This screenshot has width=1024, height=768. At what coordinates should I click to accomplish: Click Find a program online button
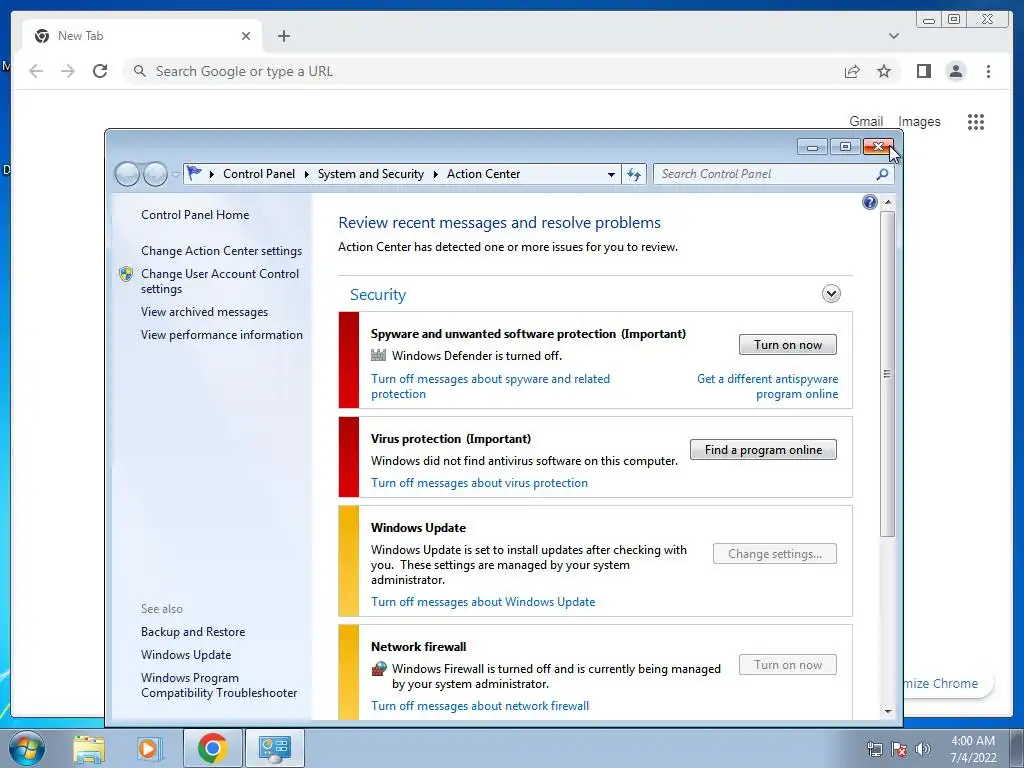click(763, 449)
